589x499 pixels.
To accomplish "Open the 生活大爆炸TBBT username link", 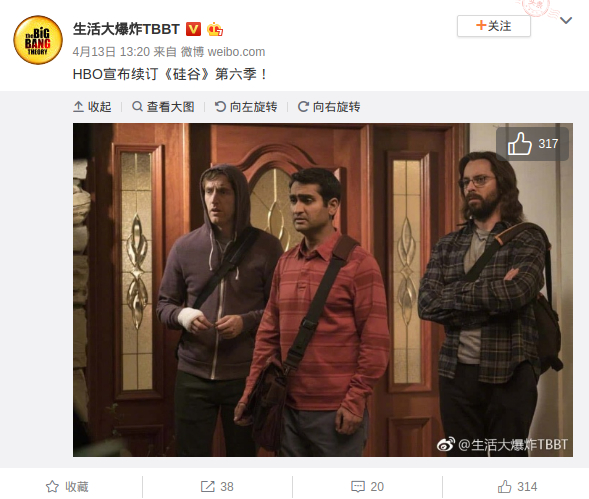I will (x=126, y=29).
